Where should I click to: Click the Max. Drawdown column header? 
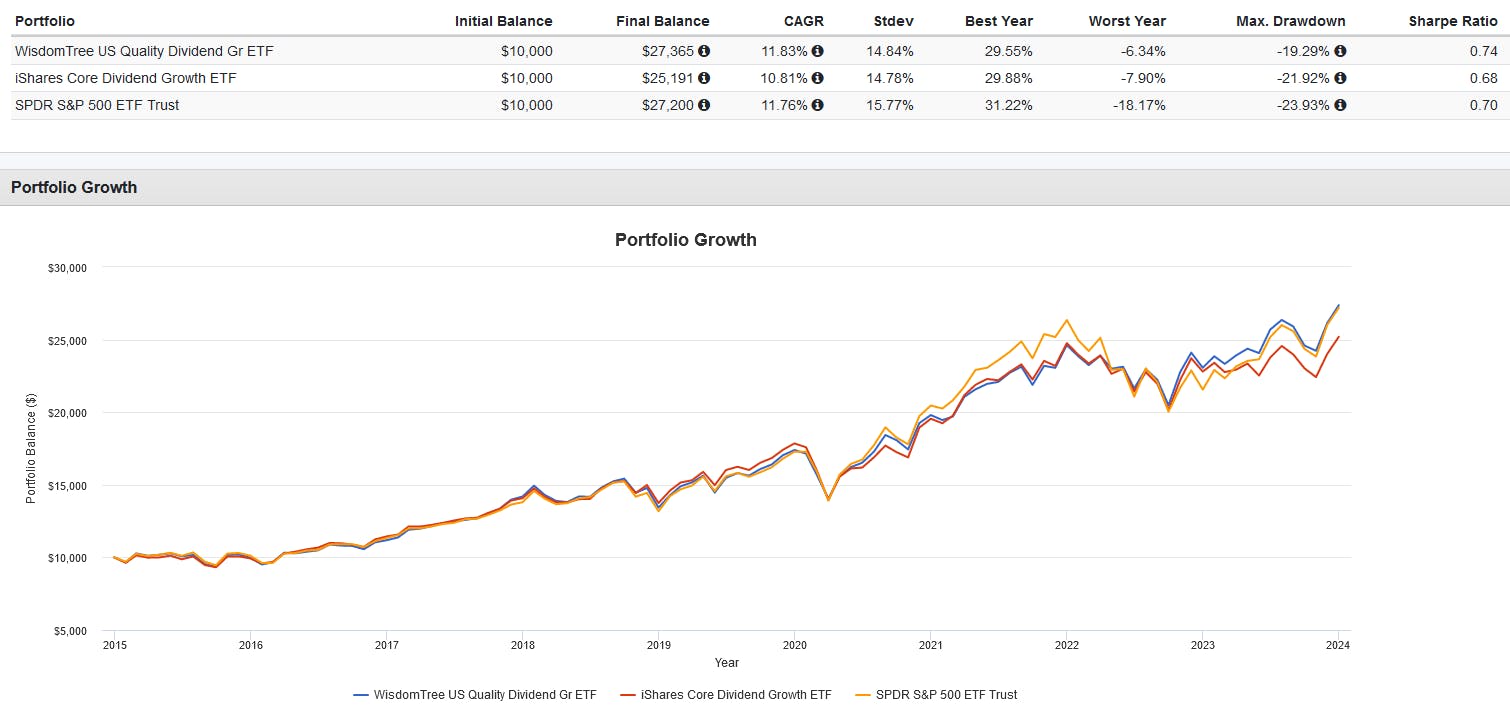[1291, 20]
